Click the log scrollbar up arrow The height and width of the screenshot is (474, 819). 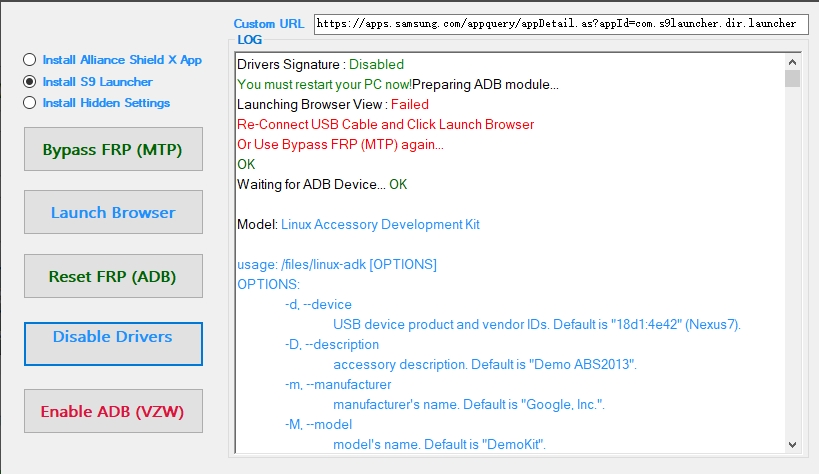[792, 62]
